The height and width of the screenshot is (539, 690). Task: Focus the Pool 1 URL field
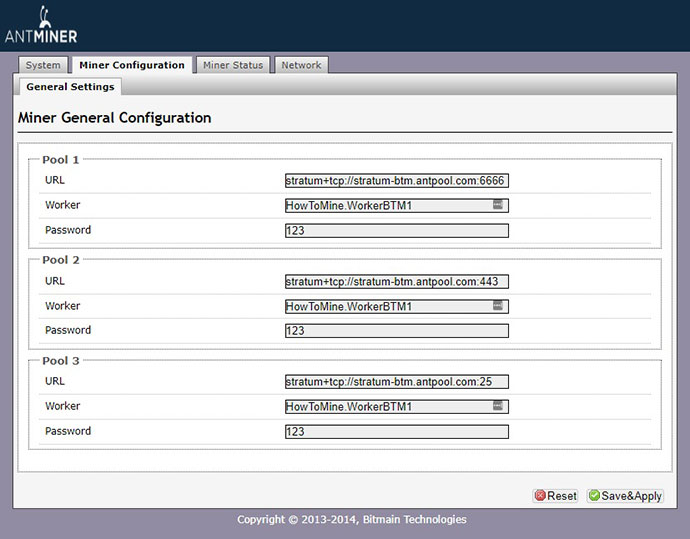[397, 180]
